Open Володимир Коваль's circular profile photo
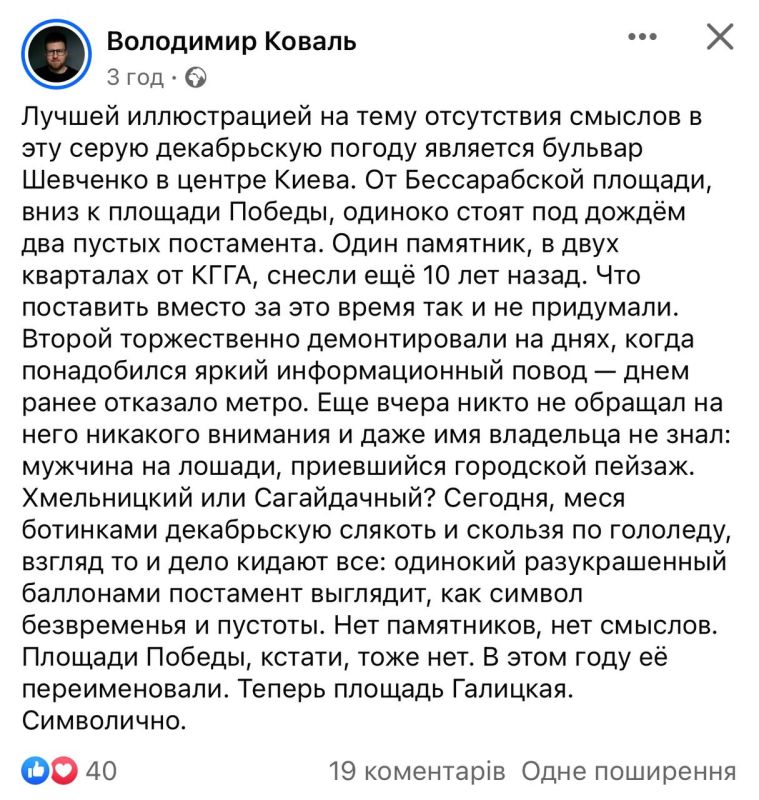The height and width of the screenshot is (800, 759). pyautogui.click(x=53, y=53)
